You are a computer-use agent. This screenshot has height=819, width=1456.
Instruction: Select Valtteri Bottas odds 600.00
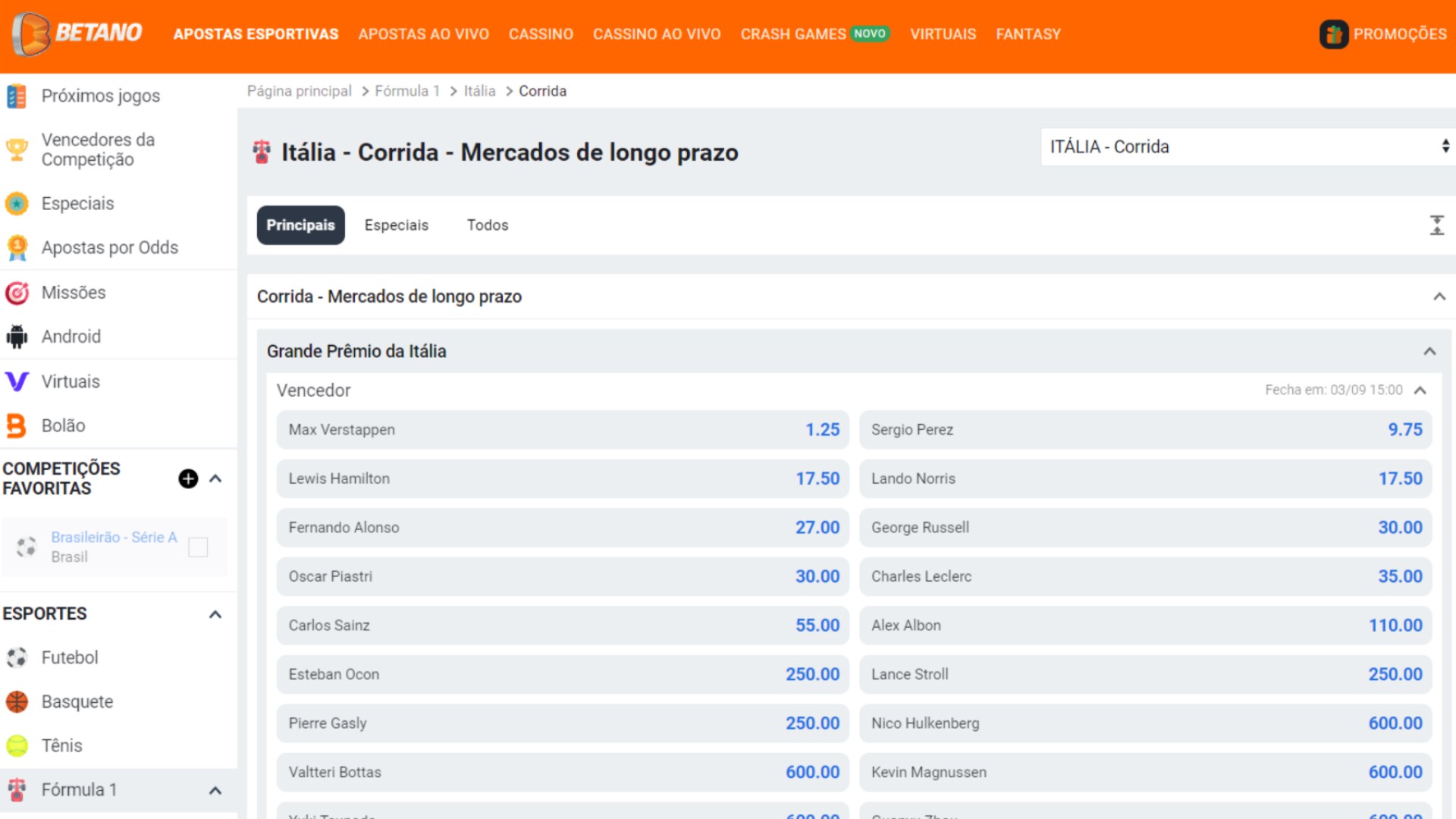563,772
